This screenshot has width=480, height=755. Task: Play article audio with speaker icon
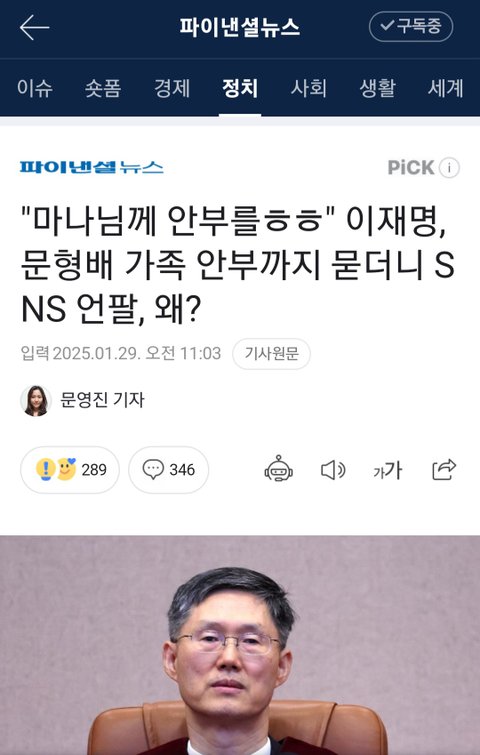pyautogui.click(x=333, y=470)
